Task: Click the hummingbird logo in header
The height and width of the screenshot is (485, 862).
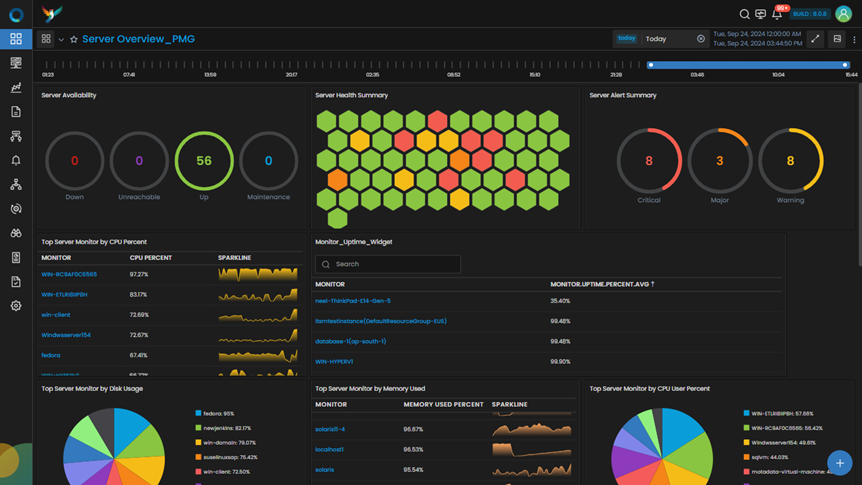Action: click(52, 13)
